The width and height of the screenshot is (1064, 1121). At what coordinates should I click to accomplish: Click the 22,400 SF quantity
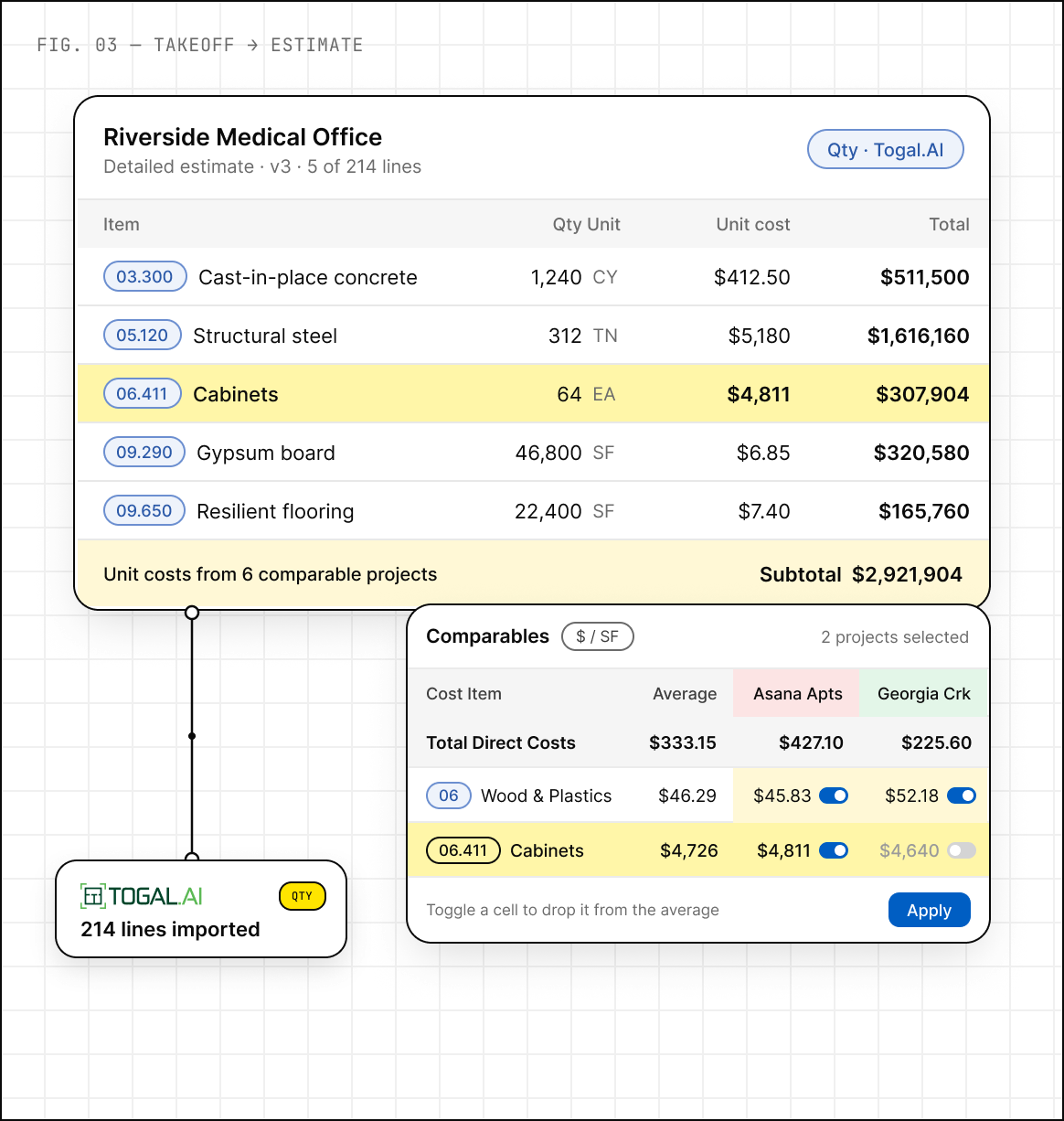565,511
